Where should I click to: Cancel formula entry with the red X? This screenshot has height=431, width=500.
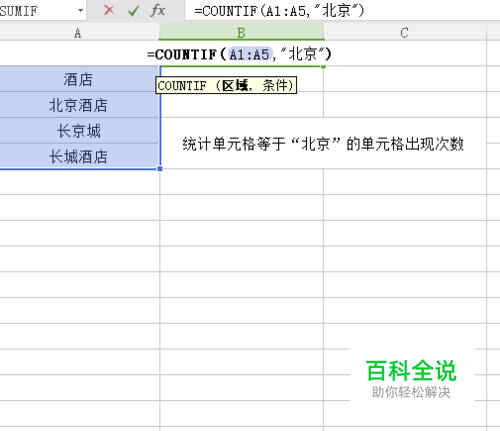(x=109, y=10)
